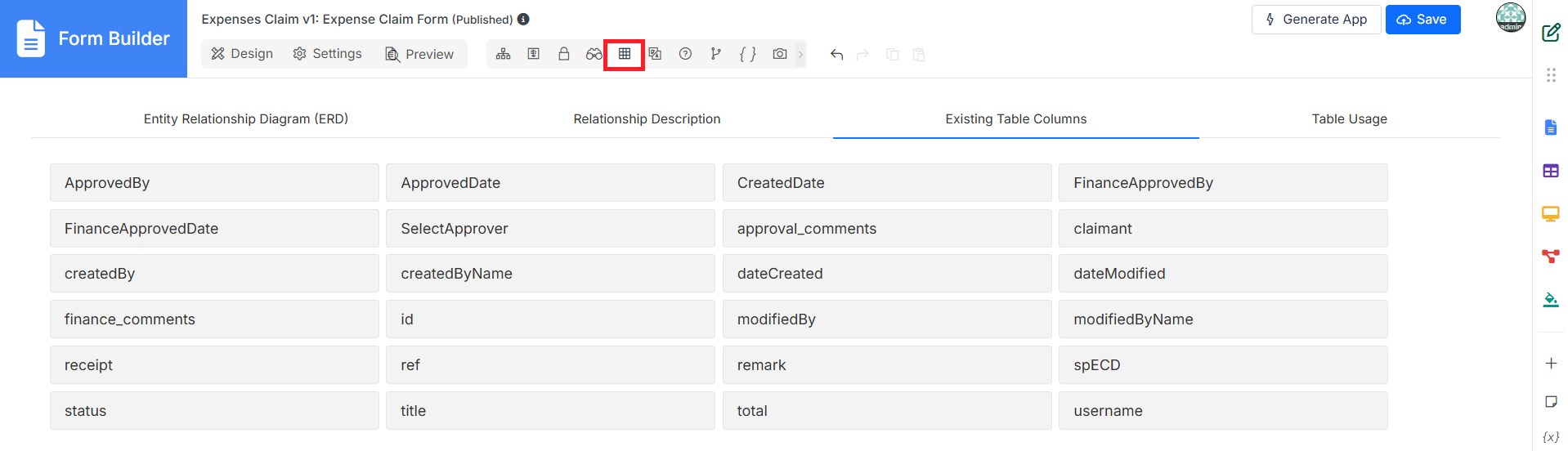Viewport: 1568px width, 451px height.
Task: Switch to Design view
Action: [242, 54]
